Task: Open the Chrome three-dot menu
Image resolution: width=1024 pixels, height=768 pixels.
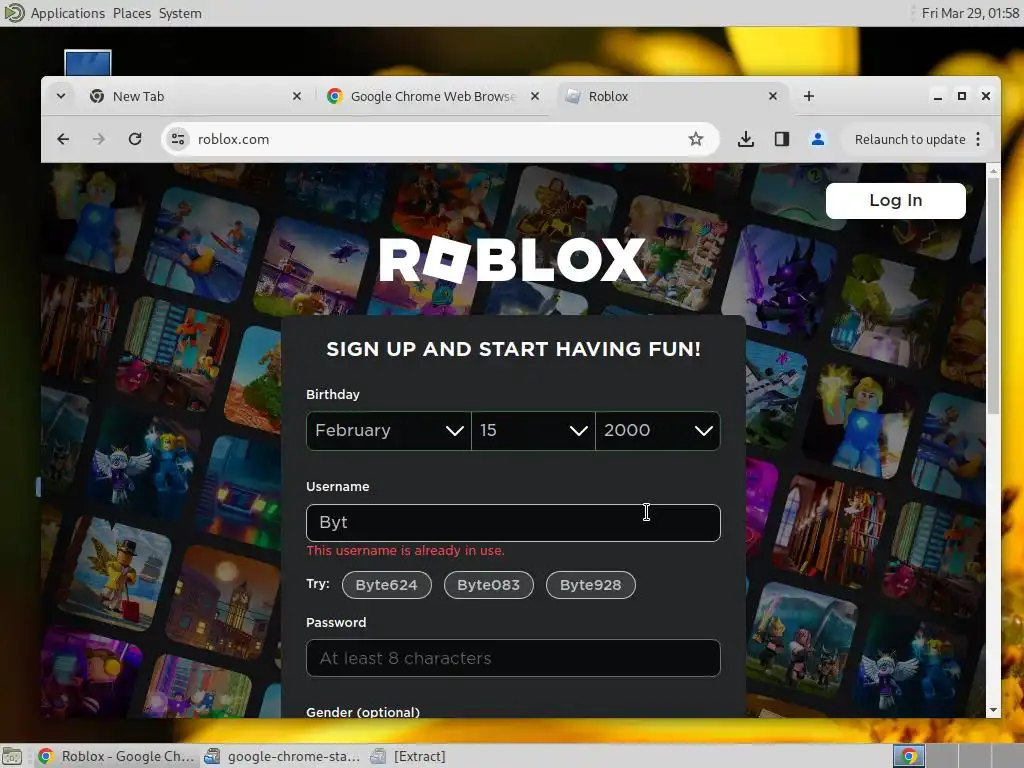Action: click(x=978, y=139)
